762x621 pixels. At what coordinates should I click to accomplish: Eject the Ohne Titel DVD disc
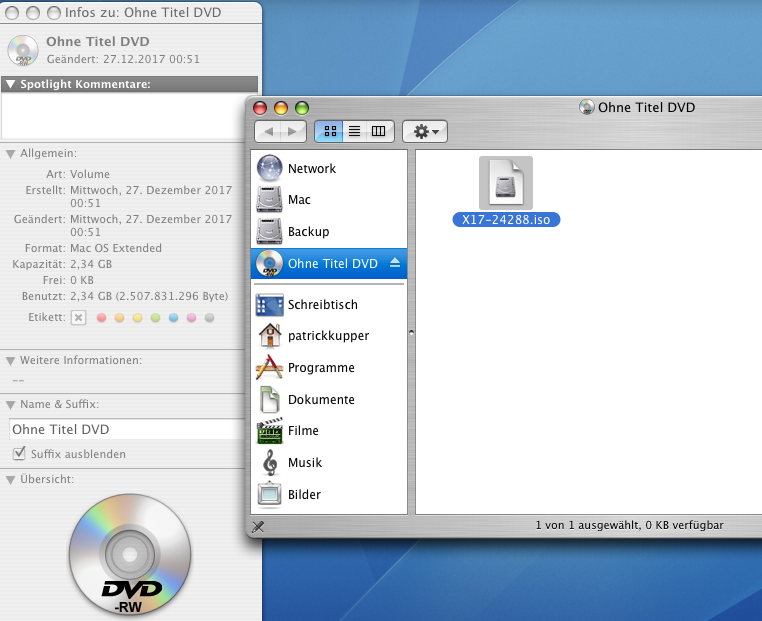[395, 263]
